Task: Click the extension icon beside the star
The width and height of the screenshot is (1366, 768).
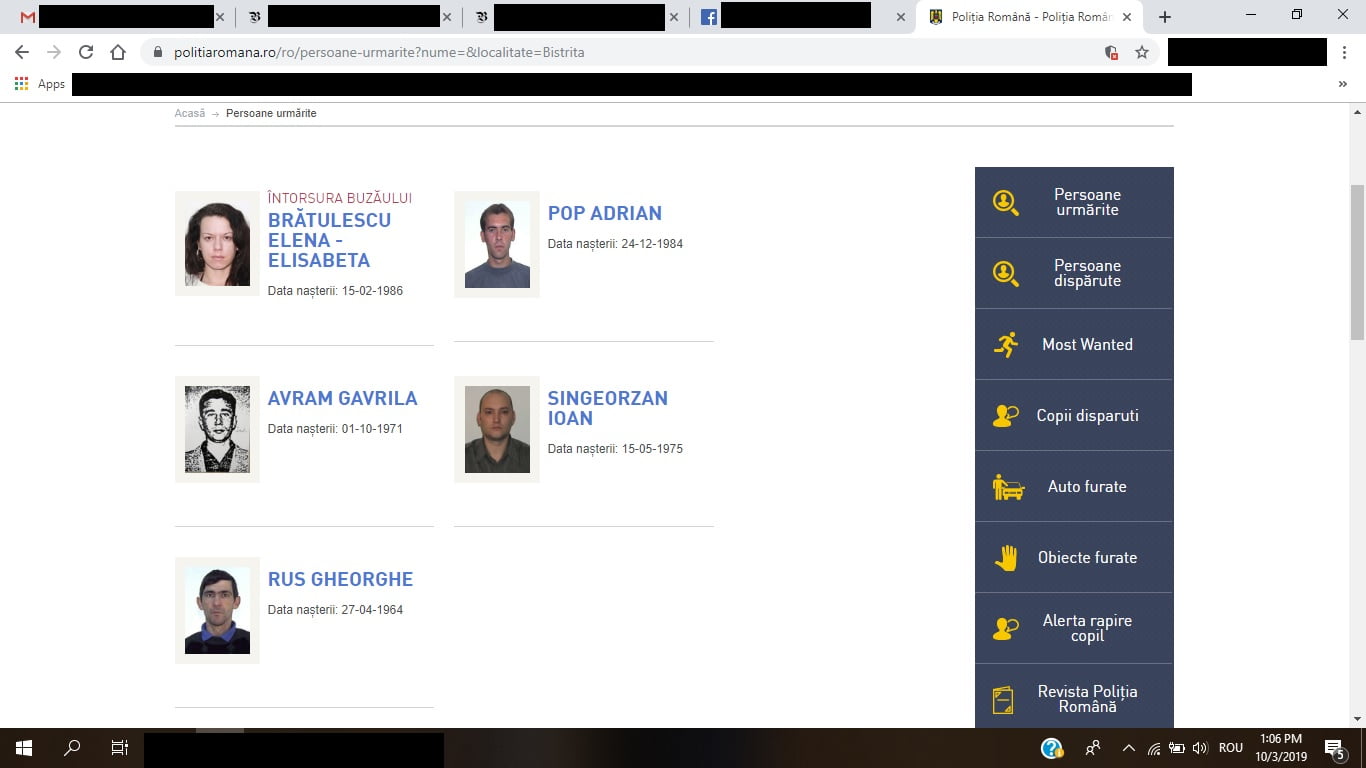Action: coord(1111,52)
